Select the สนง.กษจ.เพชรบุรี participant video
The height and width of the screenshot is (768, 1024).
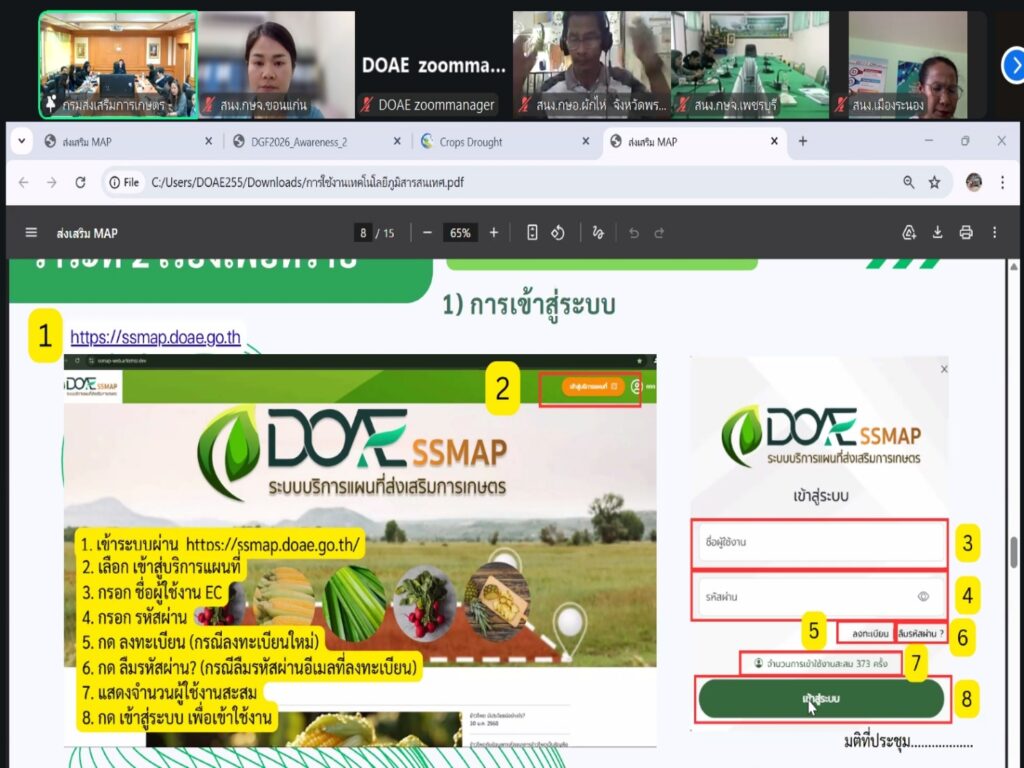point(749,65)
